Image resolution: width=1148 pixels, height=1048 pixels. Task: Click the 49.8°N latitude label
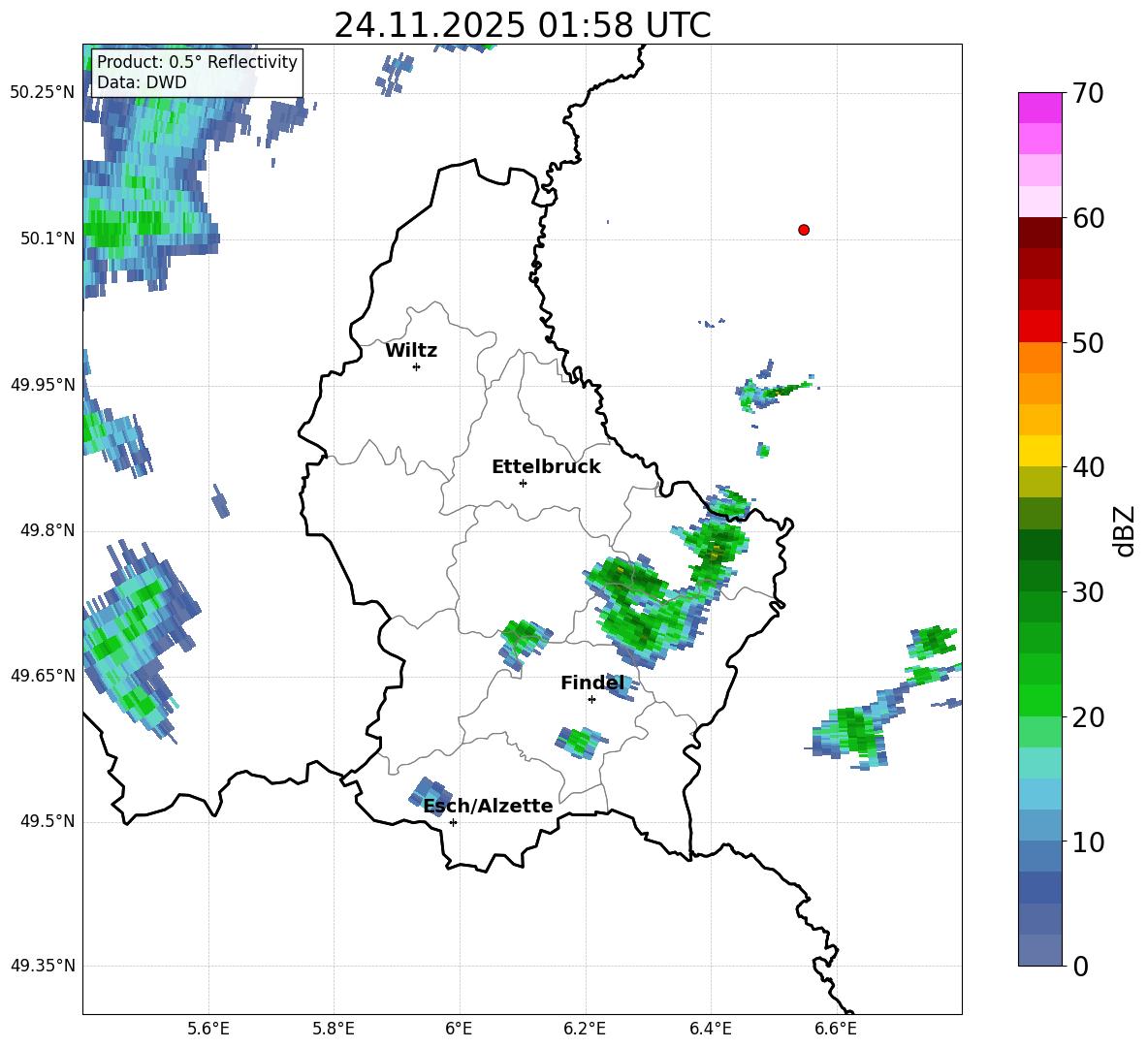[48, 530]
